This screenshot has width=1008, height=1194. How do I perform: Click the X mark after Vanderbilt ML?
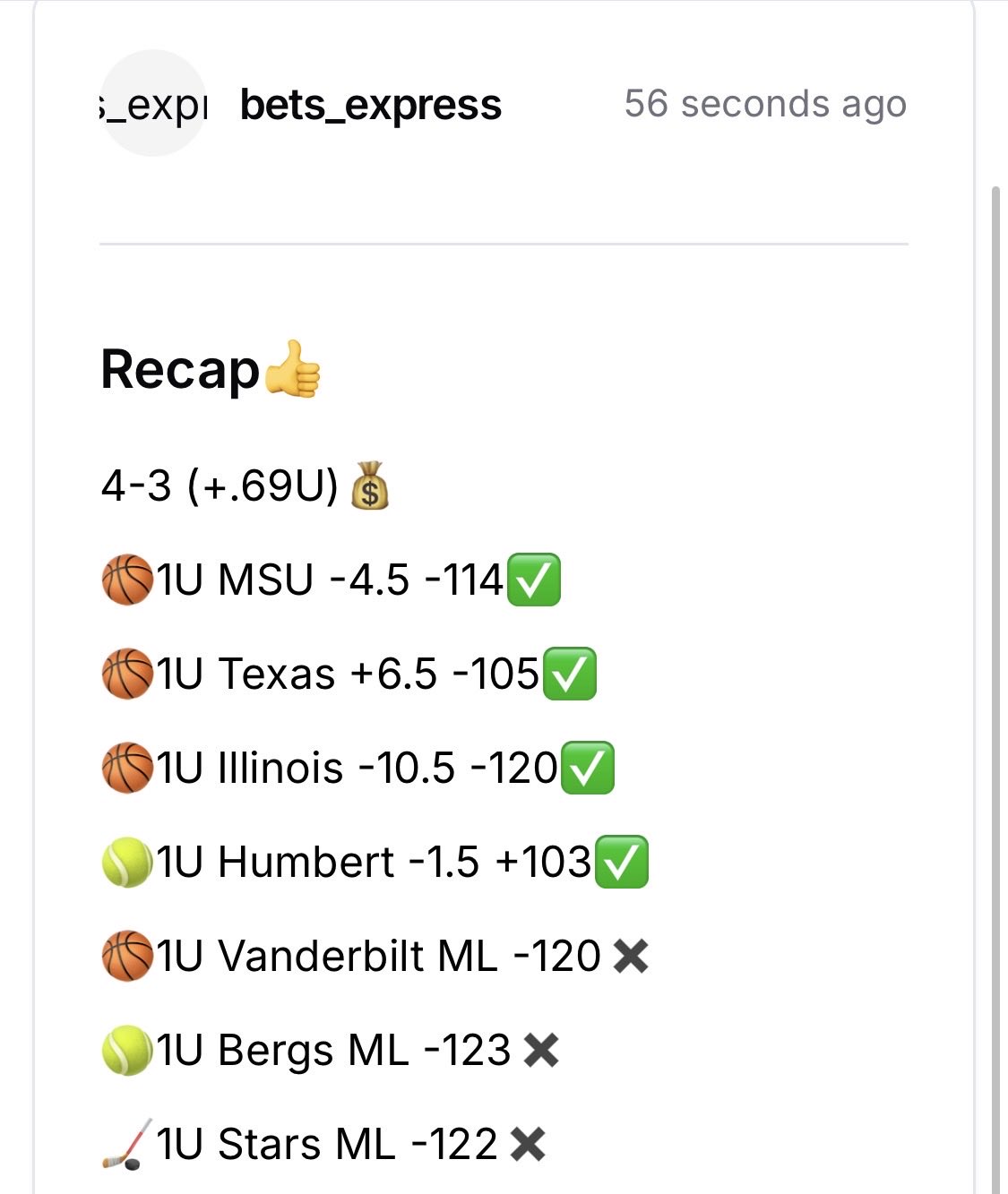tap(631, 957)
